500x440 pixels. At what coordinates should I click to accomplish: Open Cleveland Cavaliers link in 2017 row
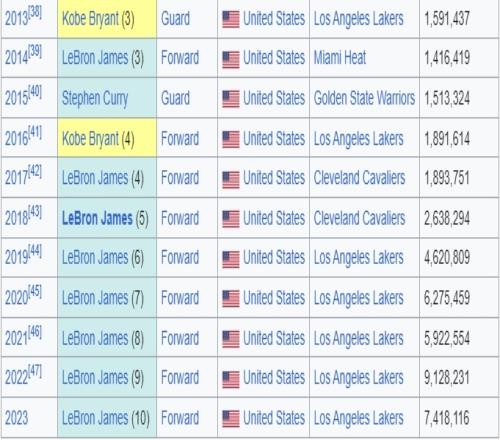[x=359, y=178]
